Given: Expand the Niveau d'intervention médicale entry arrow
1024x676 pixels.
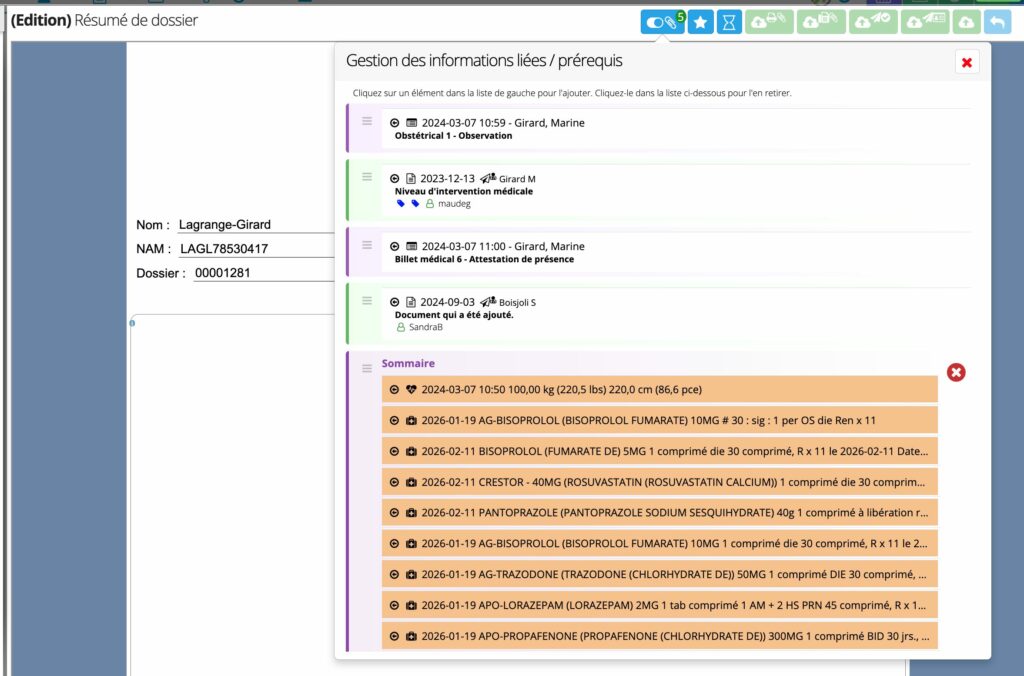Looking at the screenshot, I should [395, 179].
